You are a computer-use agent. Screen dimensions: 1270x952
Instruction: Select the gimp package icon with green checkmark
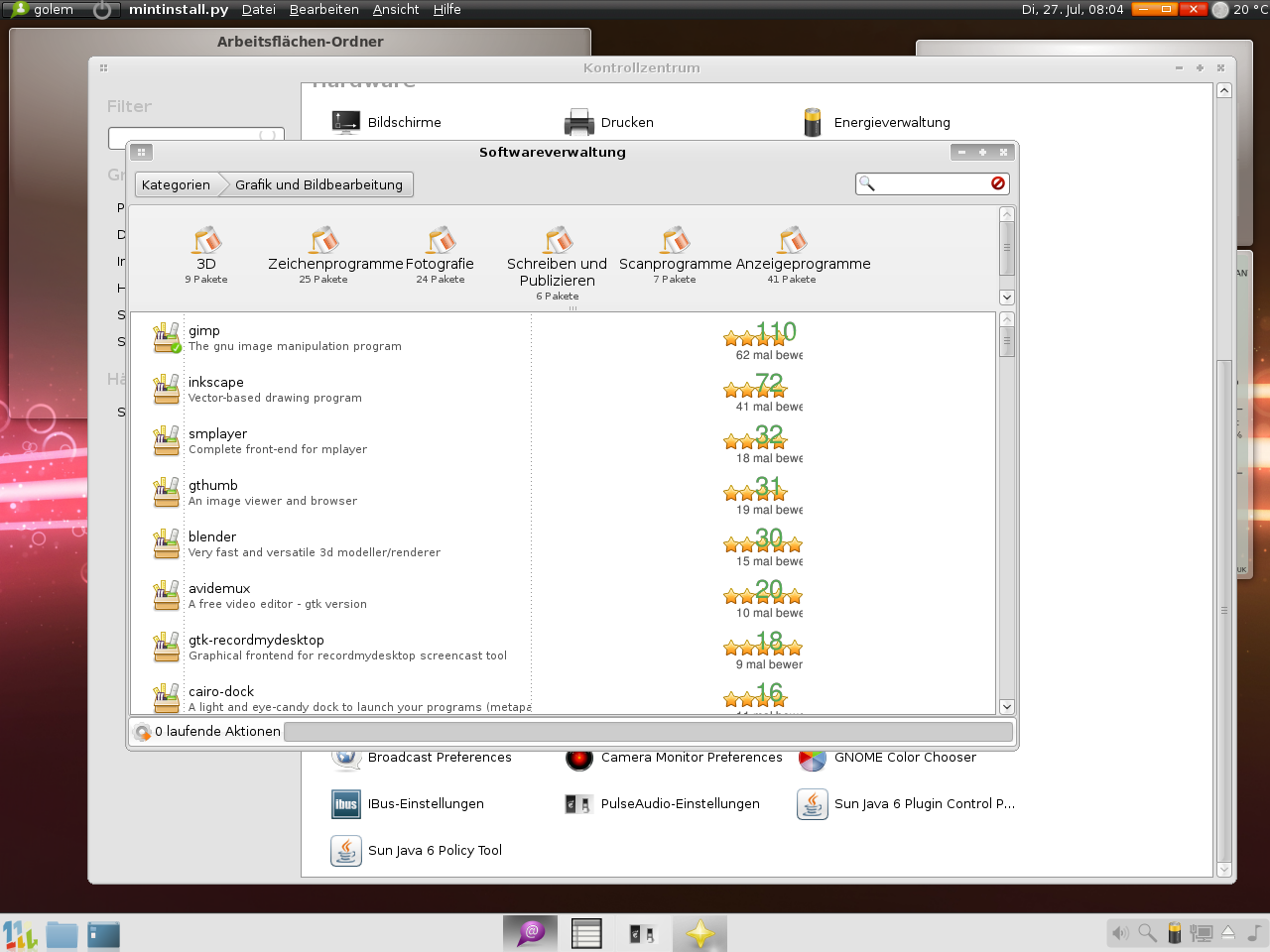coord(166,337)
